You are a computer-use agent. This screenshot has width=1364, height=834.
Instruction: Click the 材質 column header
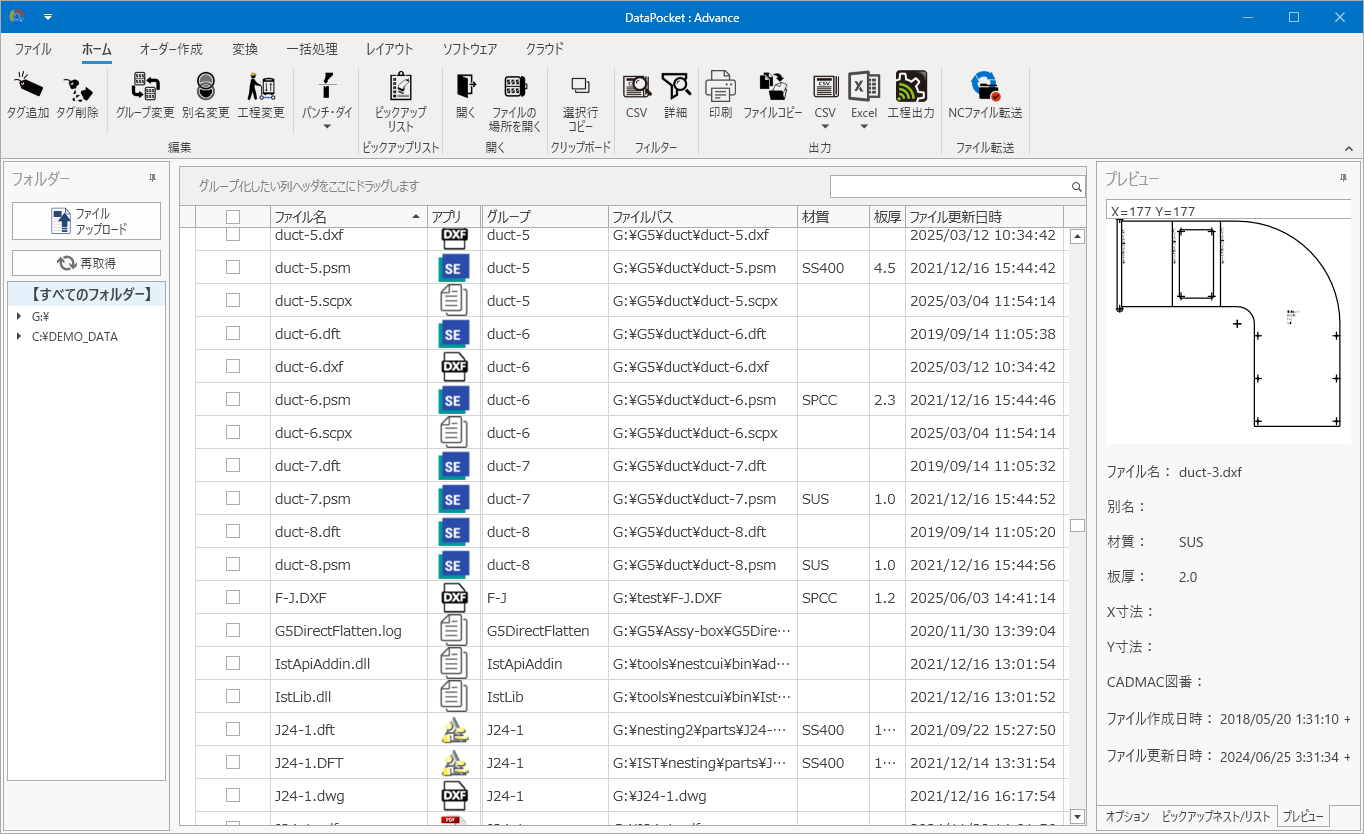click(833, 217)
